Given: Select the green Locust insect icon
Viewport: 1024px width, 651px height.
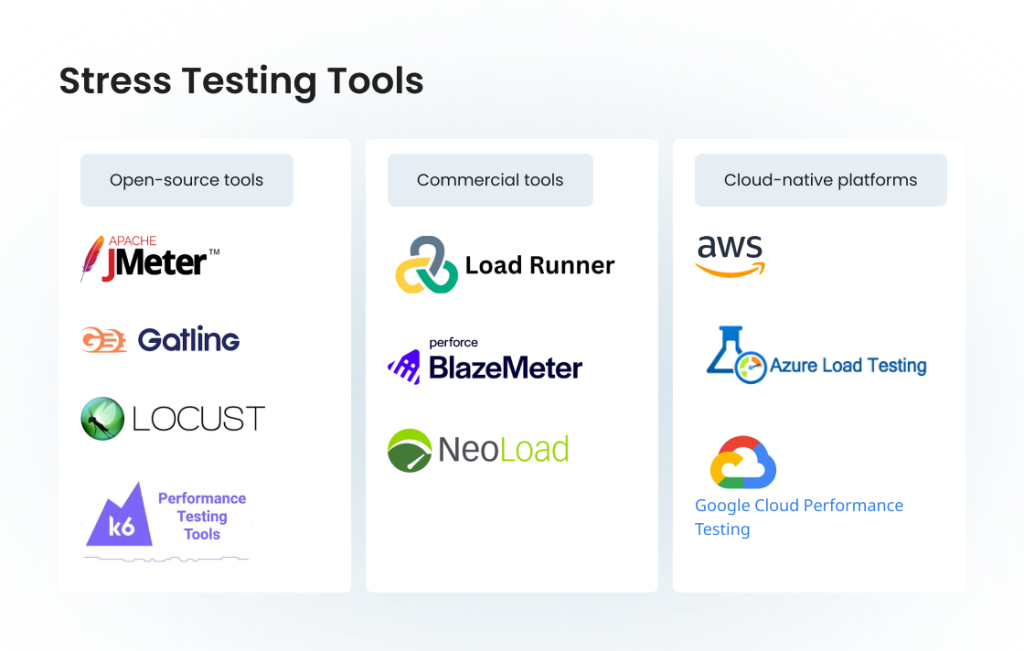Looking at the screenshot, I should [102, 418].
